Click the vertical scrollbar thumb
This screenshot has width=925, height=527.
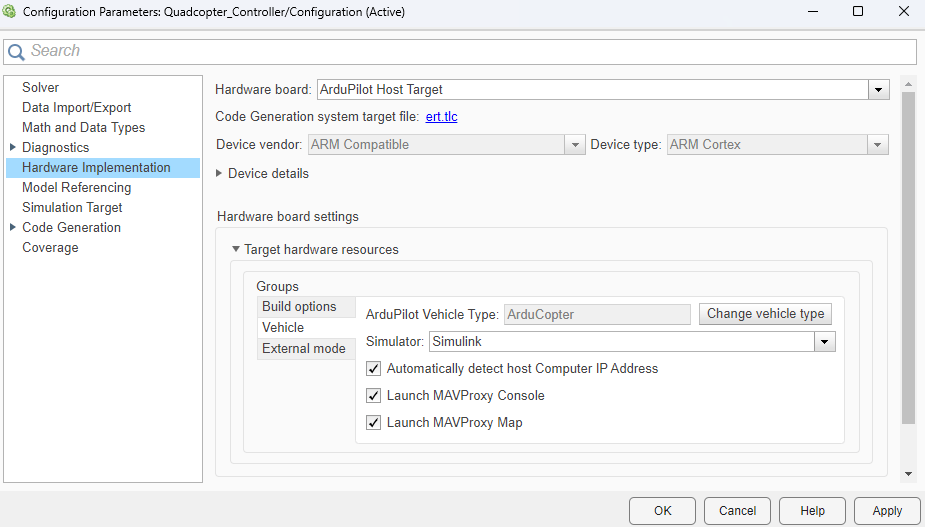[x=908, y=258]
